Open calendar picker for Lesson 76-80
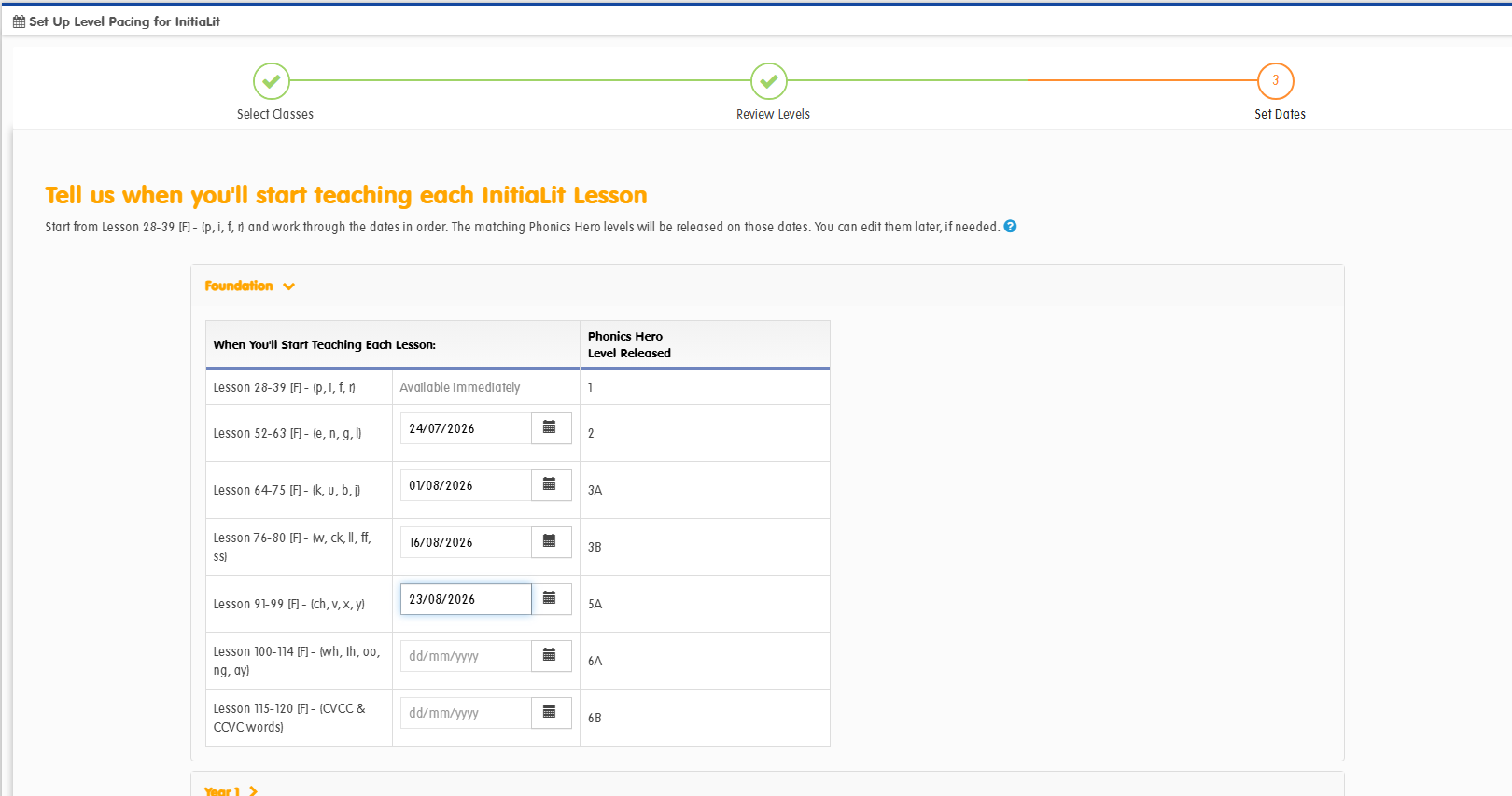Screen dimensions: 1512x796 click(x=551, y=542)
